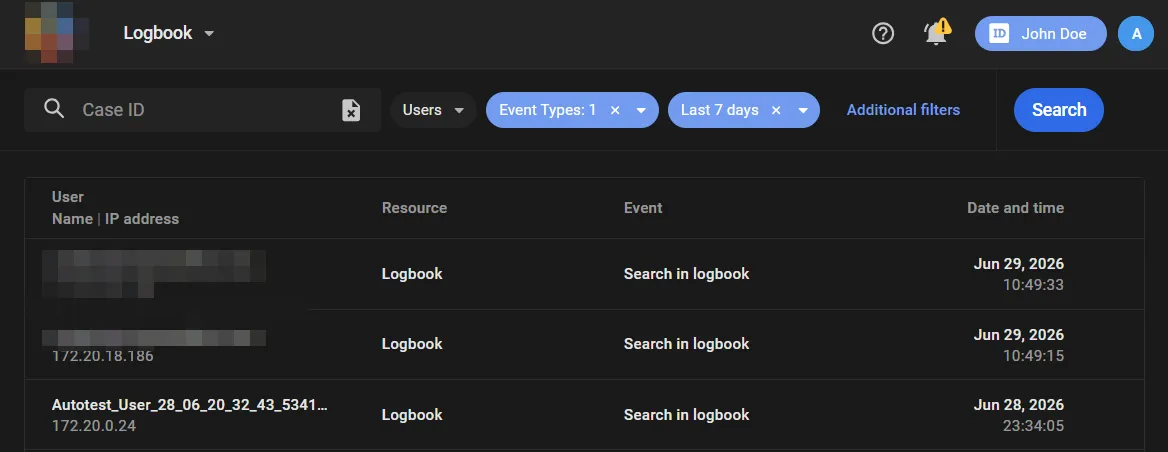Click the Date and time column header
Screen dimensions: 1168x452
tap(1015, 208)
